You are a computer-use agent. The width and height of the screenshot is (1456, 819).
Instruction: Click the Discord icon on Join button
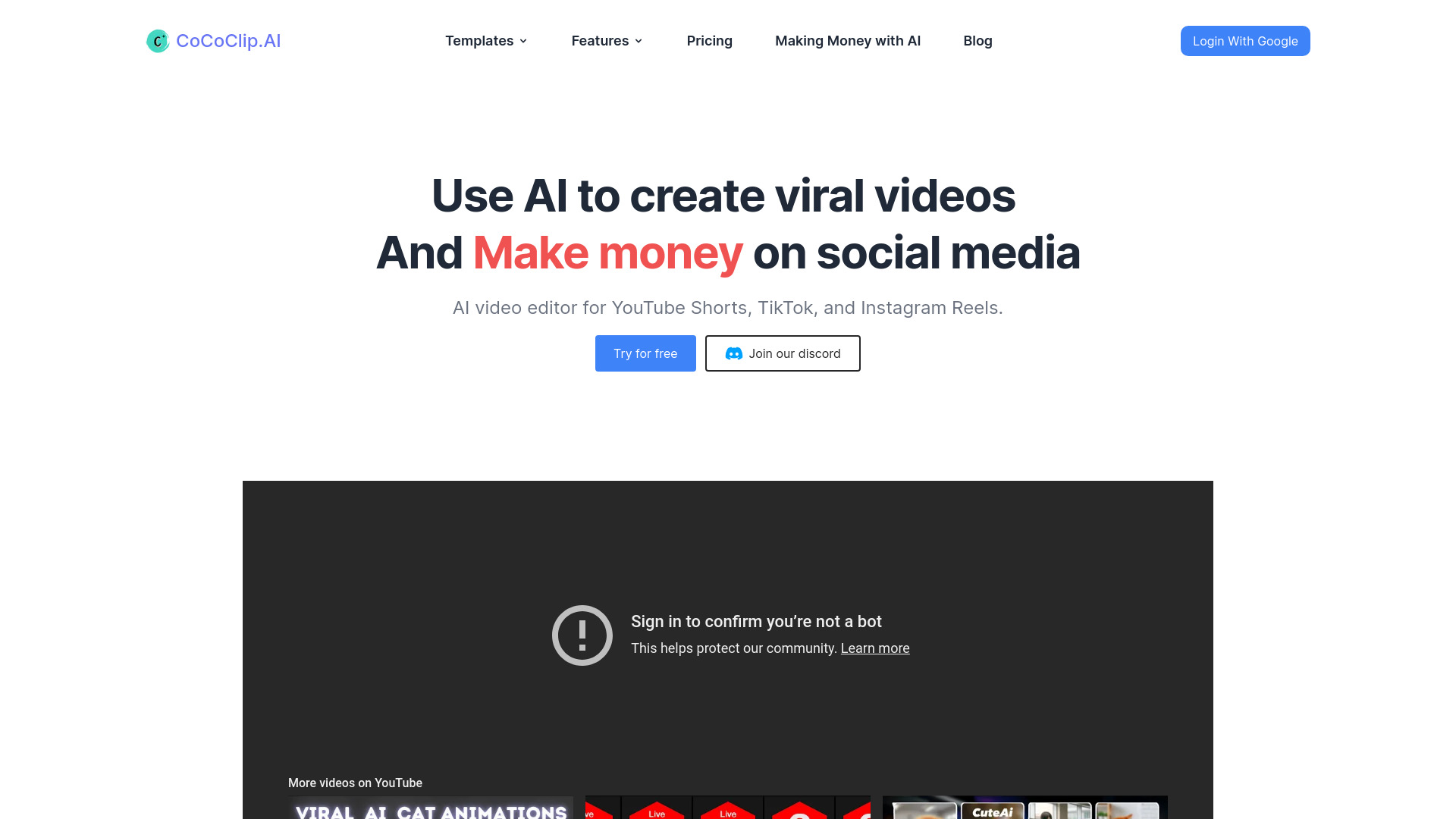733,353
